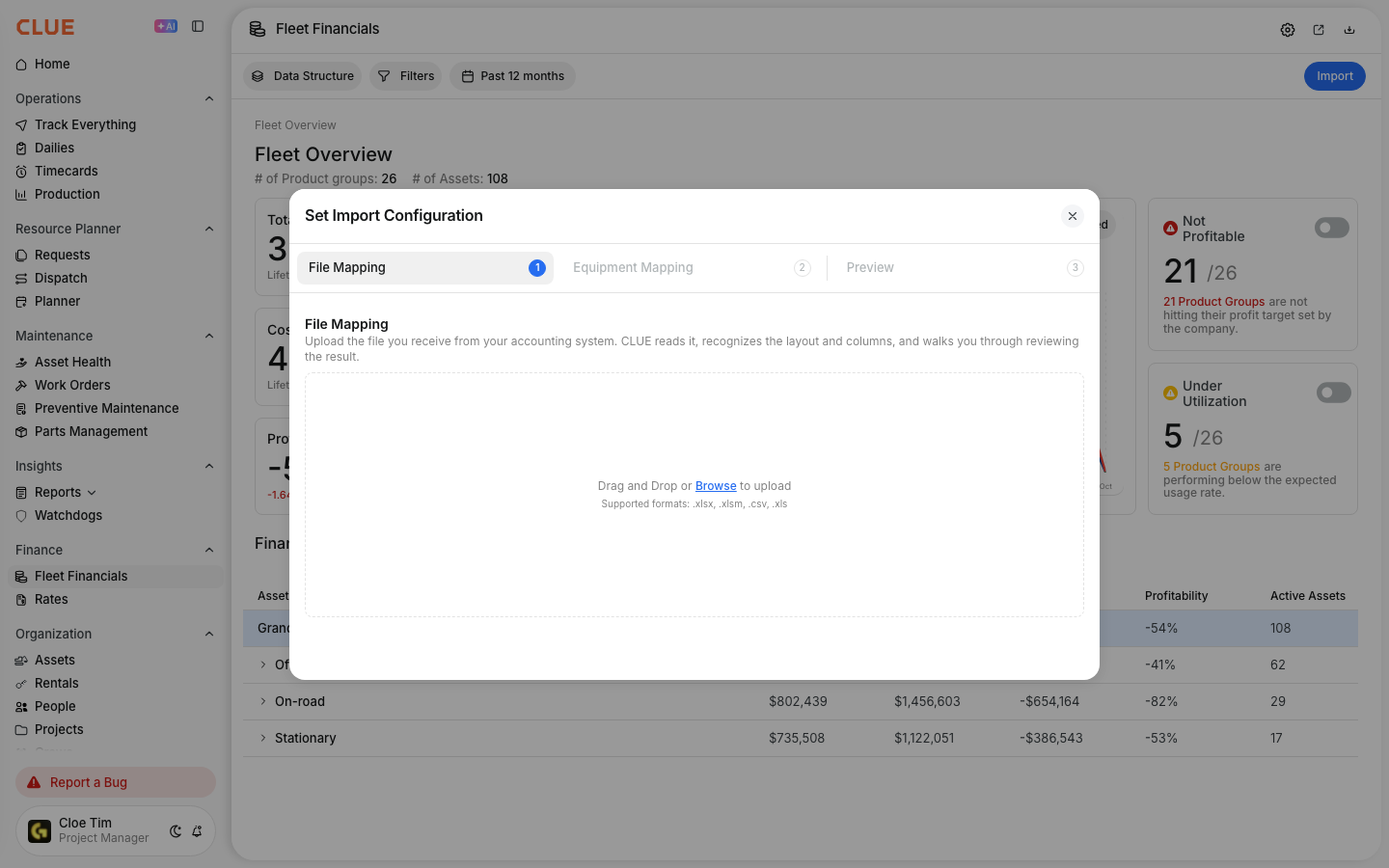Open settings gear in Fleet Financials header
Viewport: 1389px width, 868px height.
pos(1288,30)
